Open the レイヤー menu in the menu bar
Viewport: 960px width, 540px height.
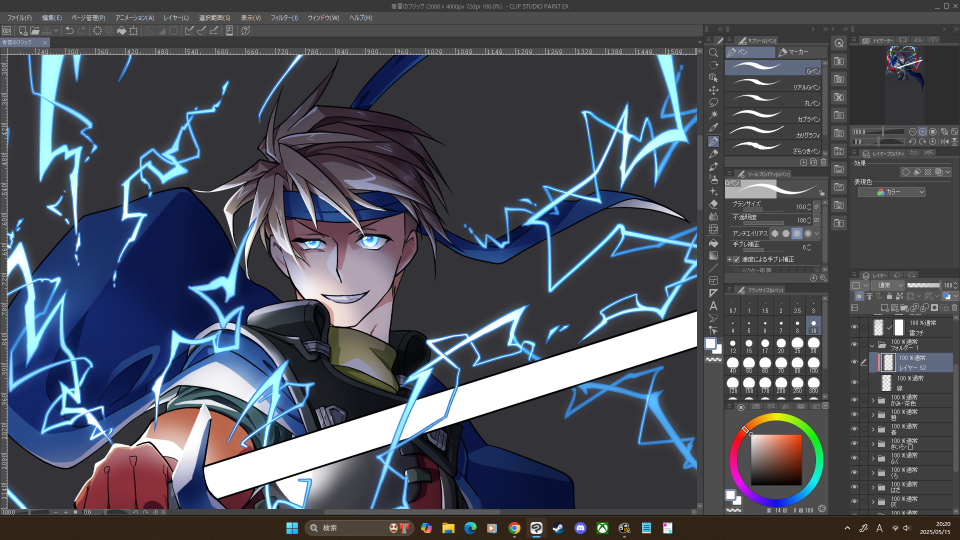(x=176, y=18)
